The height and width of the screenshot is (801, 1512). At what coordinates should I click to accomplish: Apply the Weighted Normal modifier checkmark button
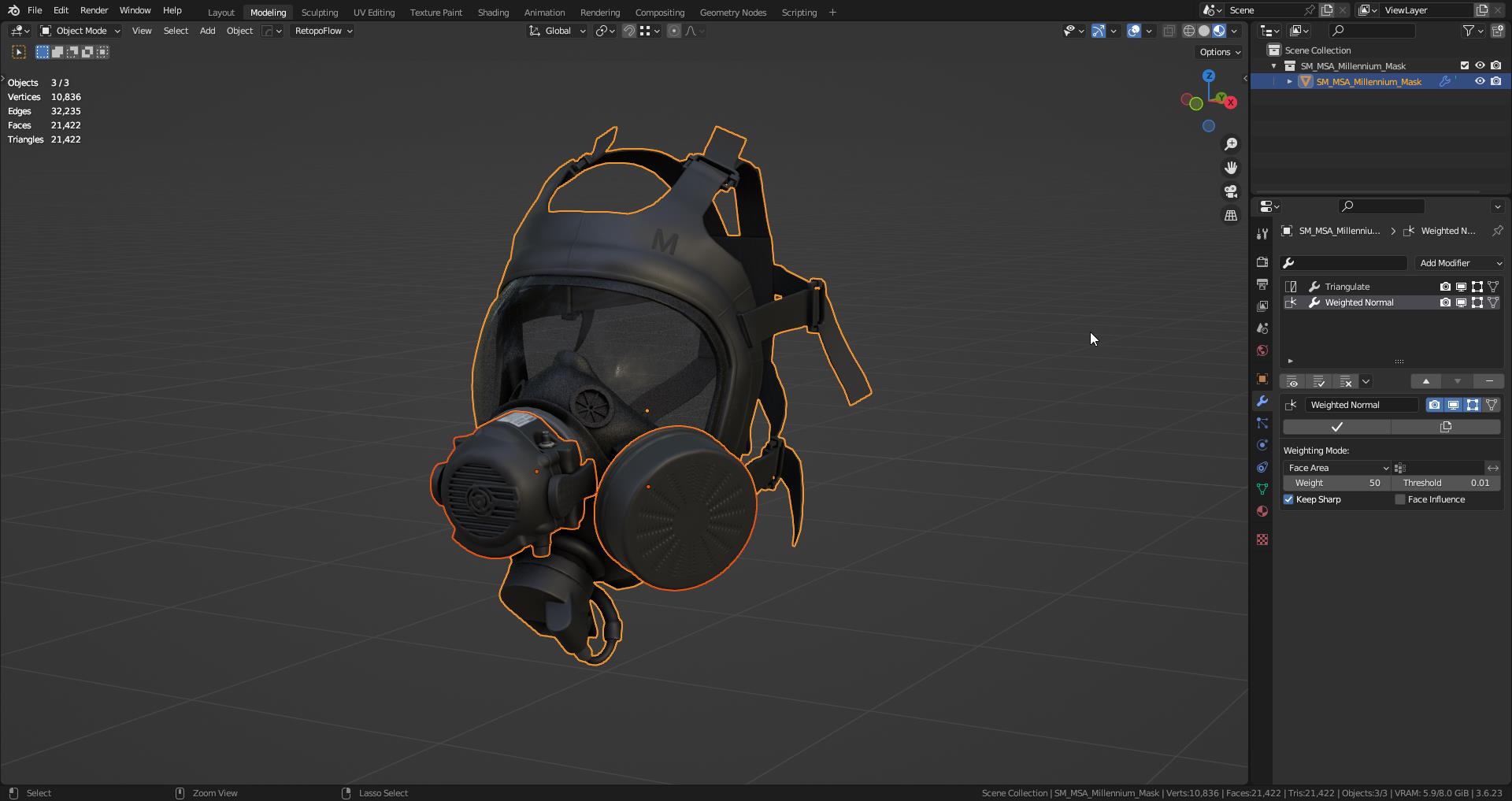pyautogui.click(x=1336, y=427)
